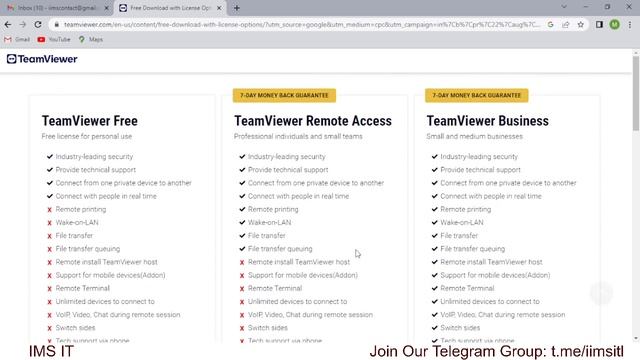Click the TeamViewer Free heading
Image resolution: width=640 pixels, height=360 pixels.
(x=90, y=121)
